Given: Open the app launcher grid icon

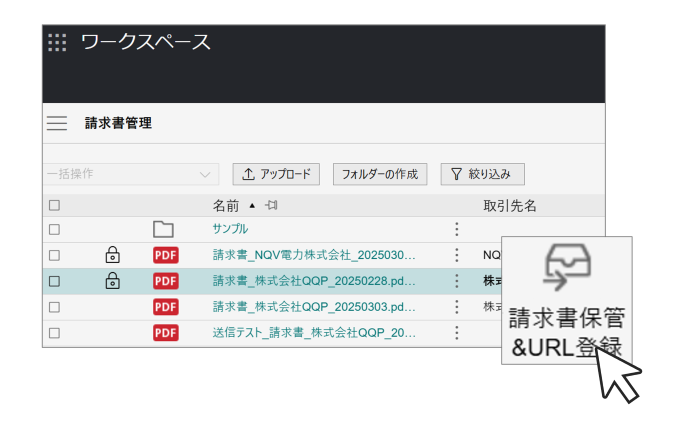Looking at the screenshot, I should [x=57, y=42].
